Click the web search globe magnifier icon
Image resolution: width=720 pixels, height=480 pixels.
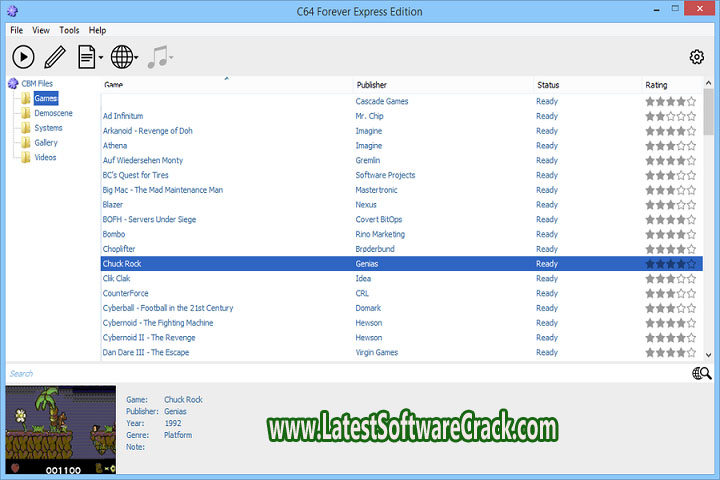[x=702, y=373]
